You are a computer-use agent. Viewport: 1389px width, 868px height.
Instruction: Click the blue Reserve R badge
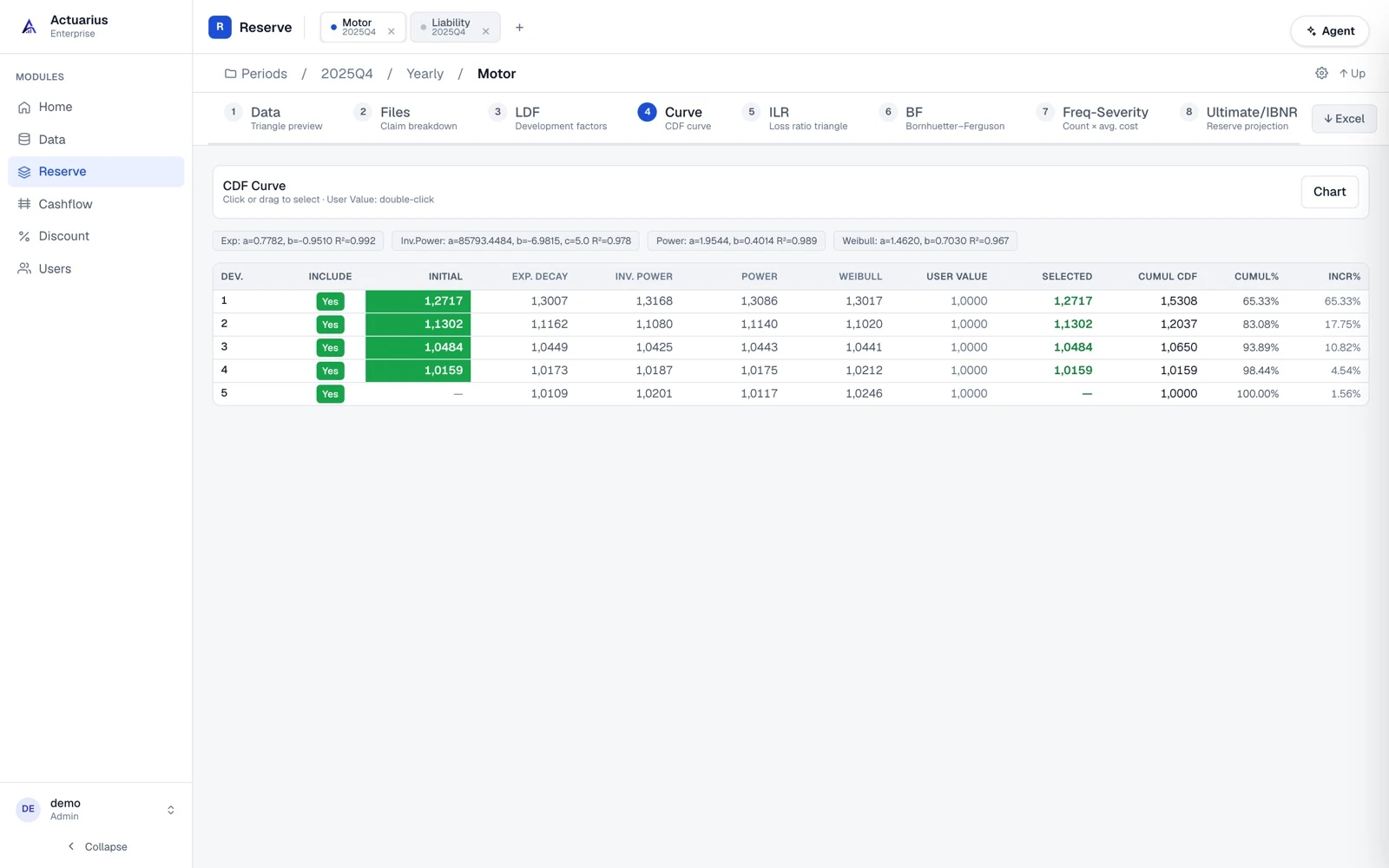click(x=220, y=27)
